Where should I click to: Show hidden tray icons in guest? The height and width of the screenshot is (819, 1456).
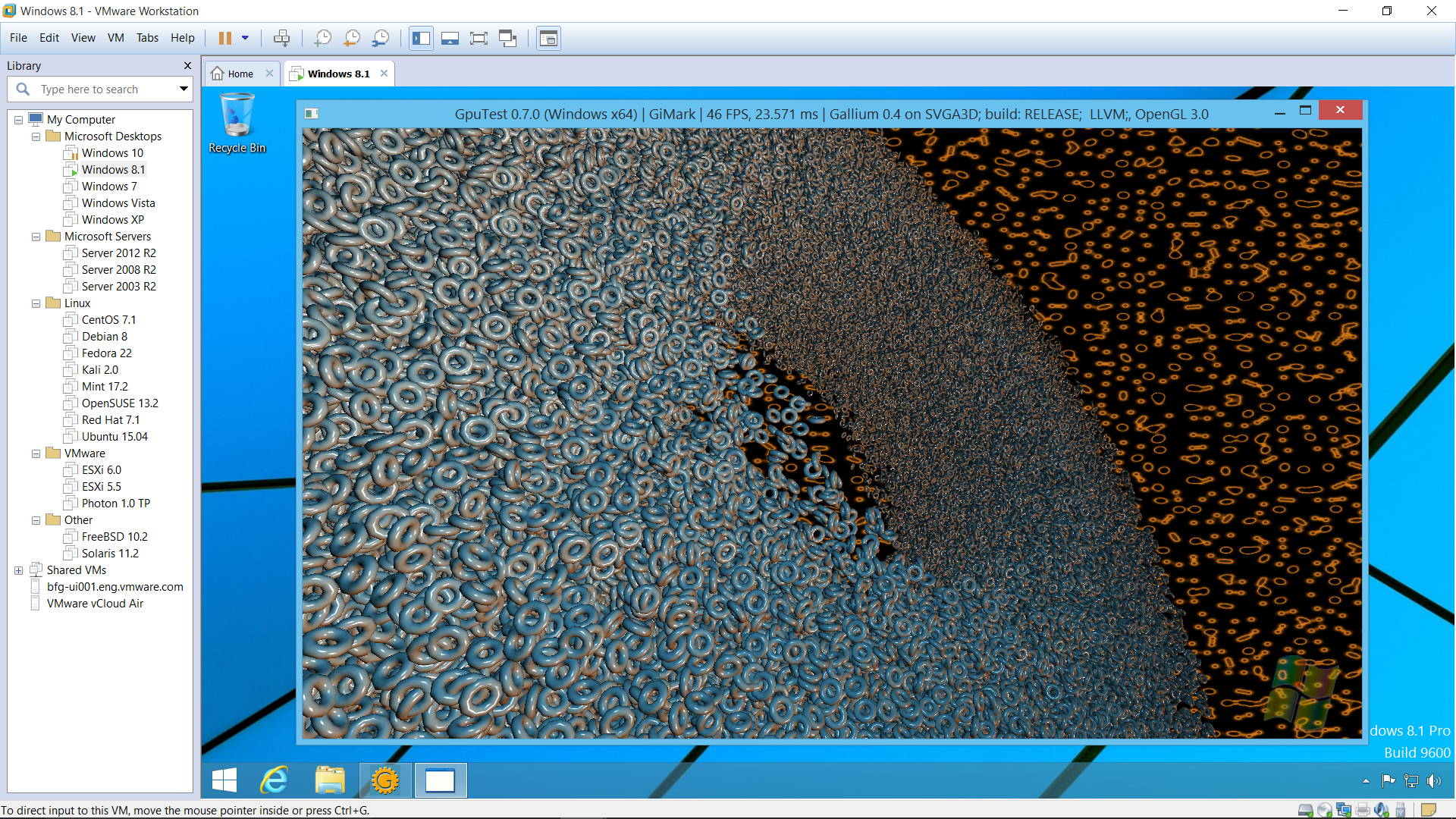point(1366,781)
